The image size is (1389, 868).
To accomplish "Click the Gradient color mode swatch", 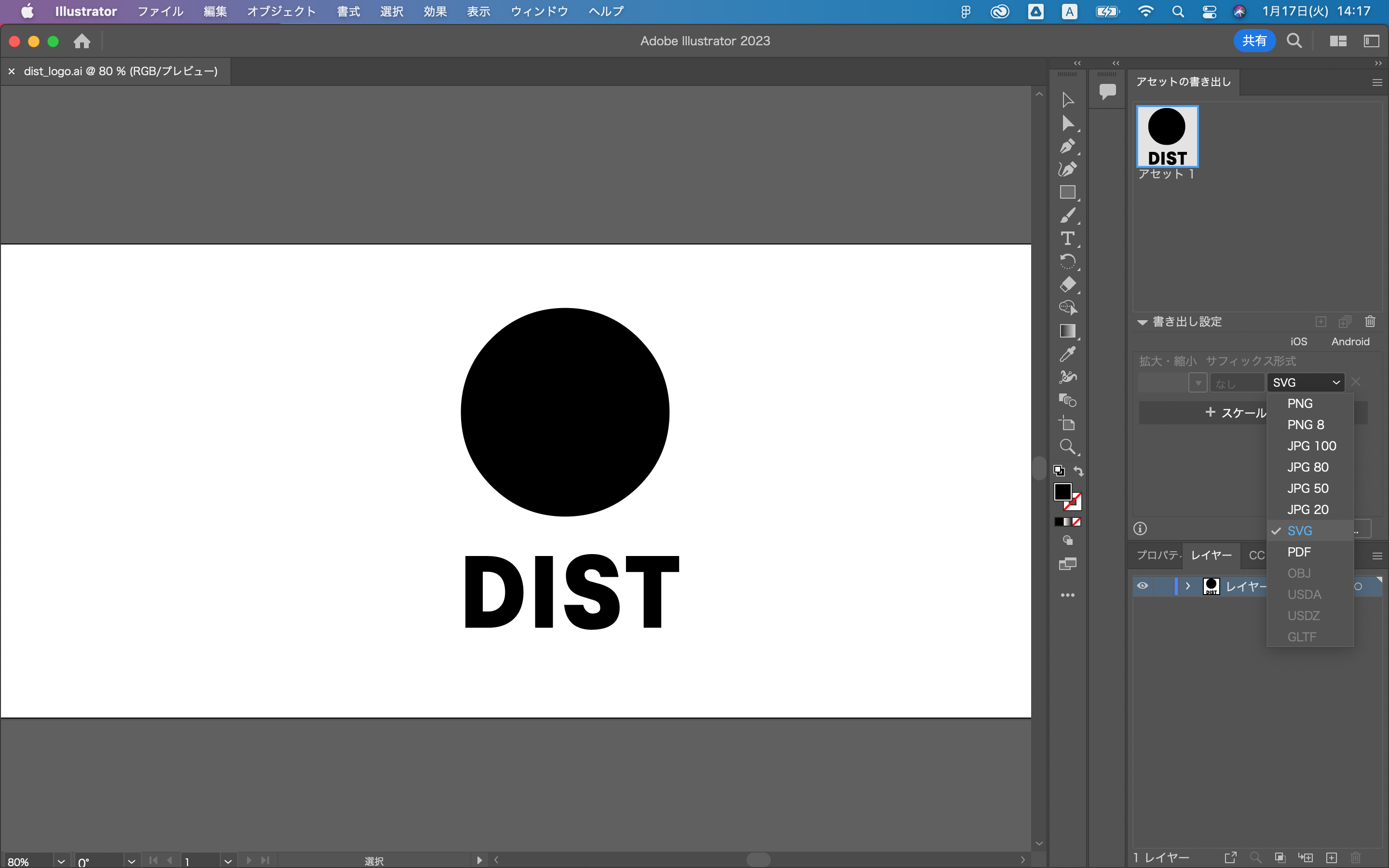I will pyautogui.click(x=1068, y=522).
